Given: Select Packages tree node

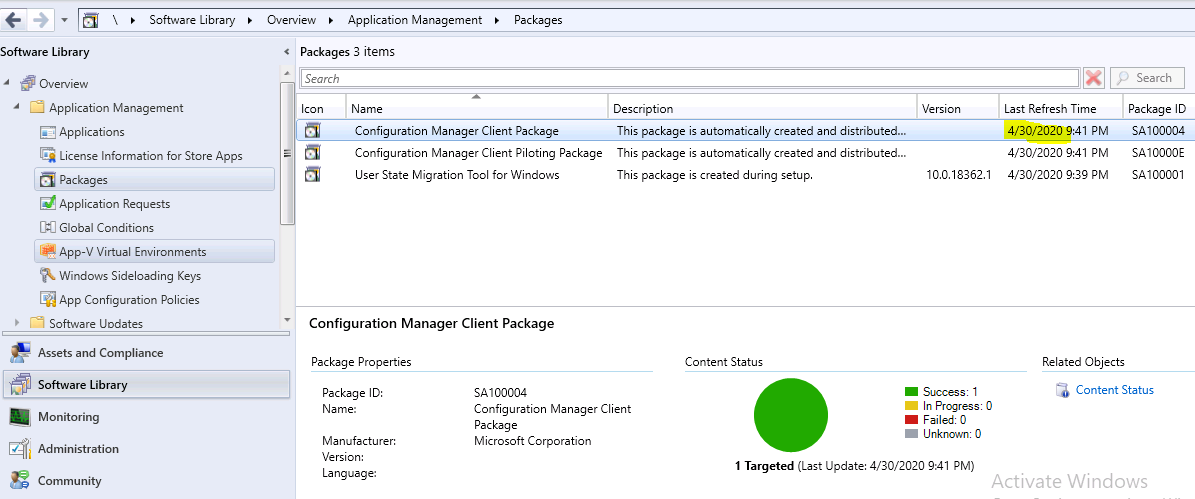Looking at the screenshot, I should pos(155,180).
